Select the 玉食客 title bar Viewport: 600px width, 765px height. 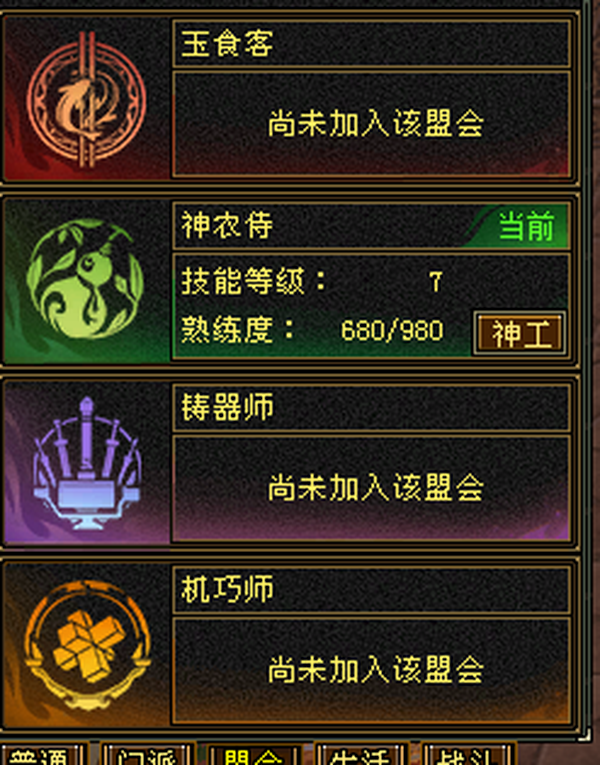coord(371,43)
